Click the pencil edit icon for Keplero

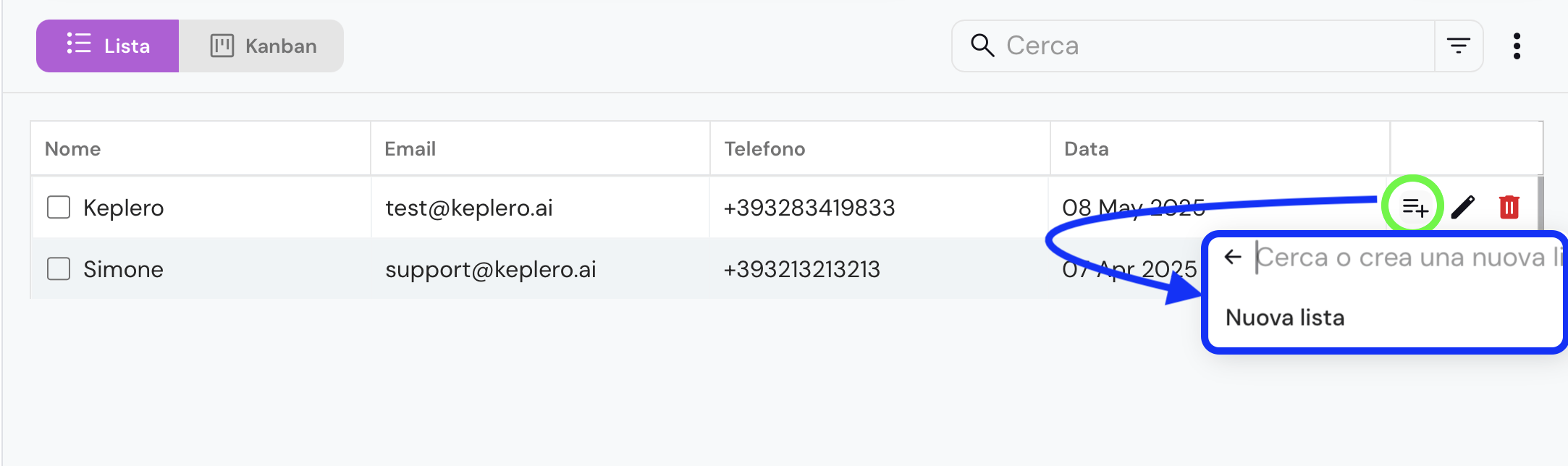tap(1463, 208)
